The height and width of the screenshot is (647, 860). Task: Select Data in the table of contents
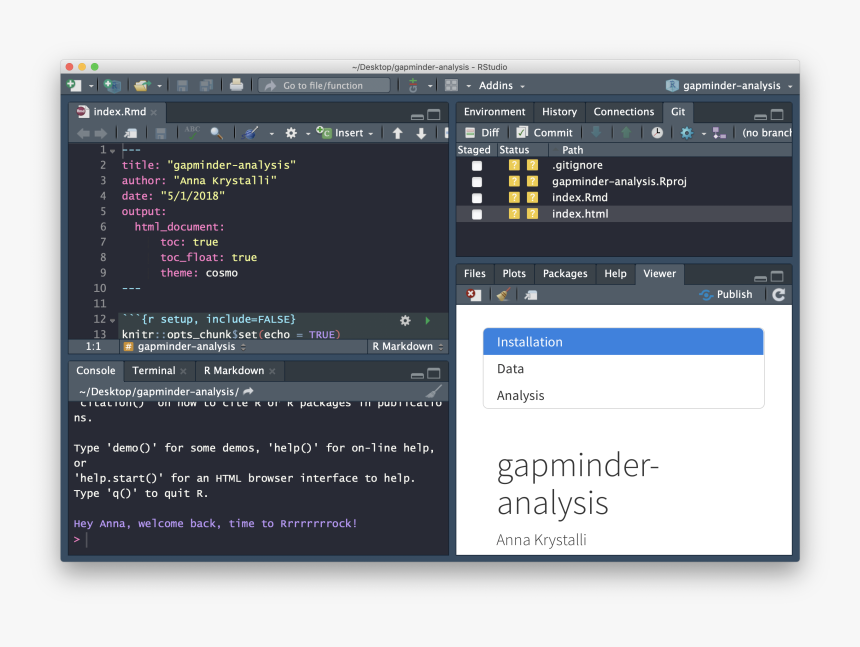[510, 369]
